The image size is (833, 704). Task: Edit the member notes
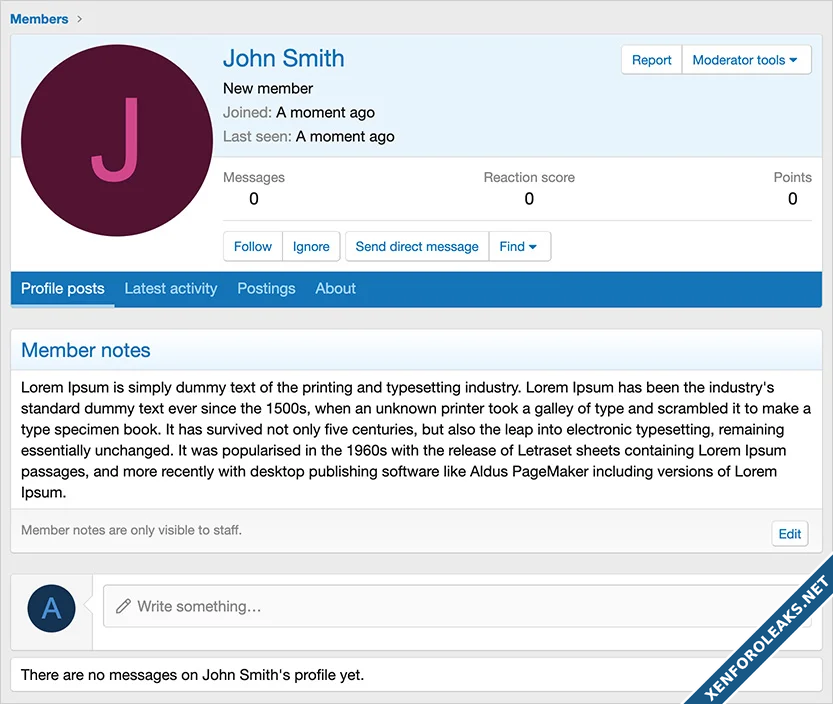click(x=789, y=533)
